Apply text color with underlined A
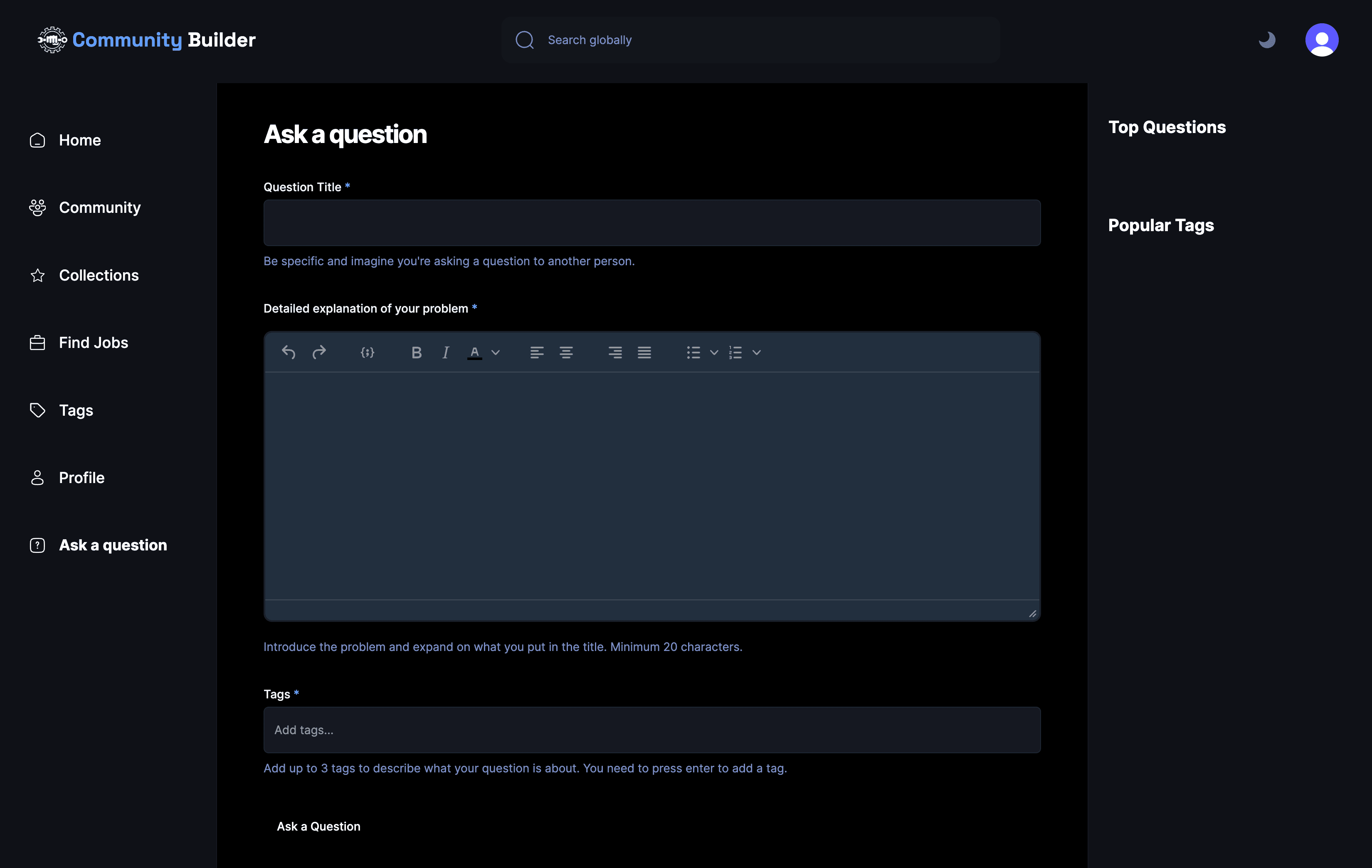Screen dimensions: 1372x868 pyautogui.click(x=474, y=353)
